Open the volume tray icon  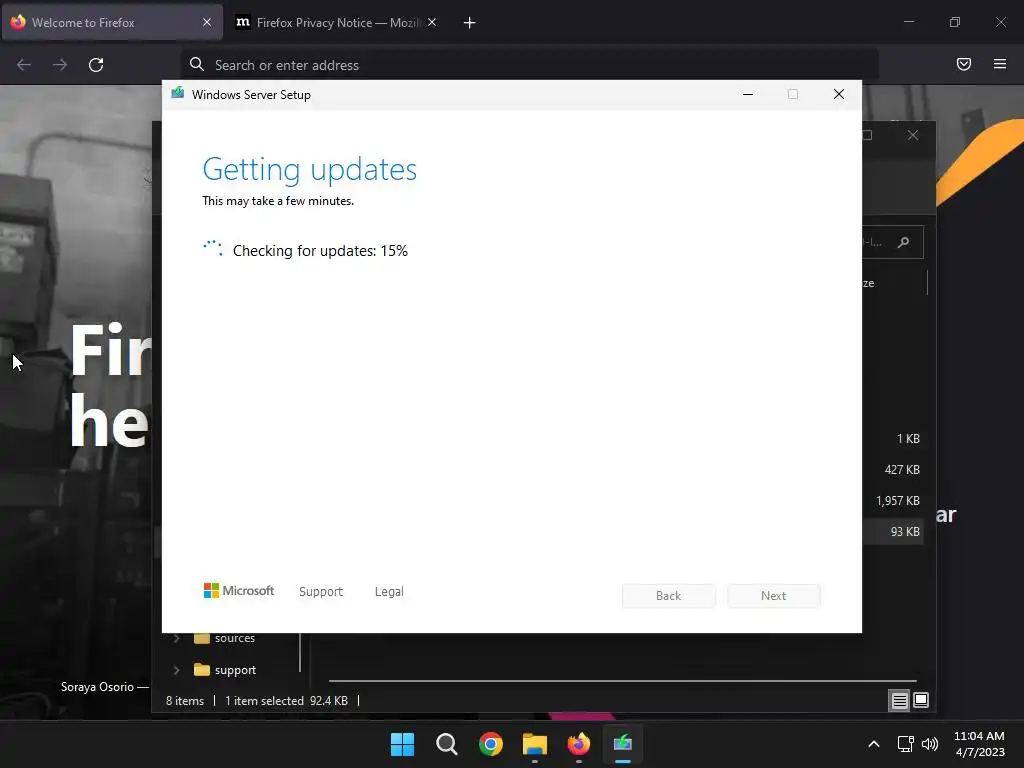(930, 744)
